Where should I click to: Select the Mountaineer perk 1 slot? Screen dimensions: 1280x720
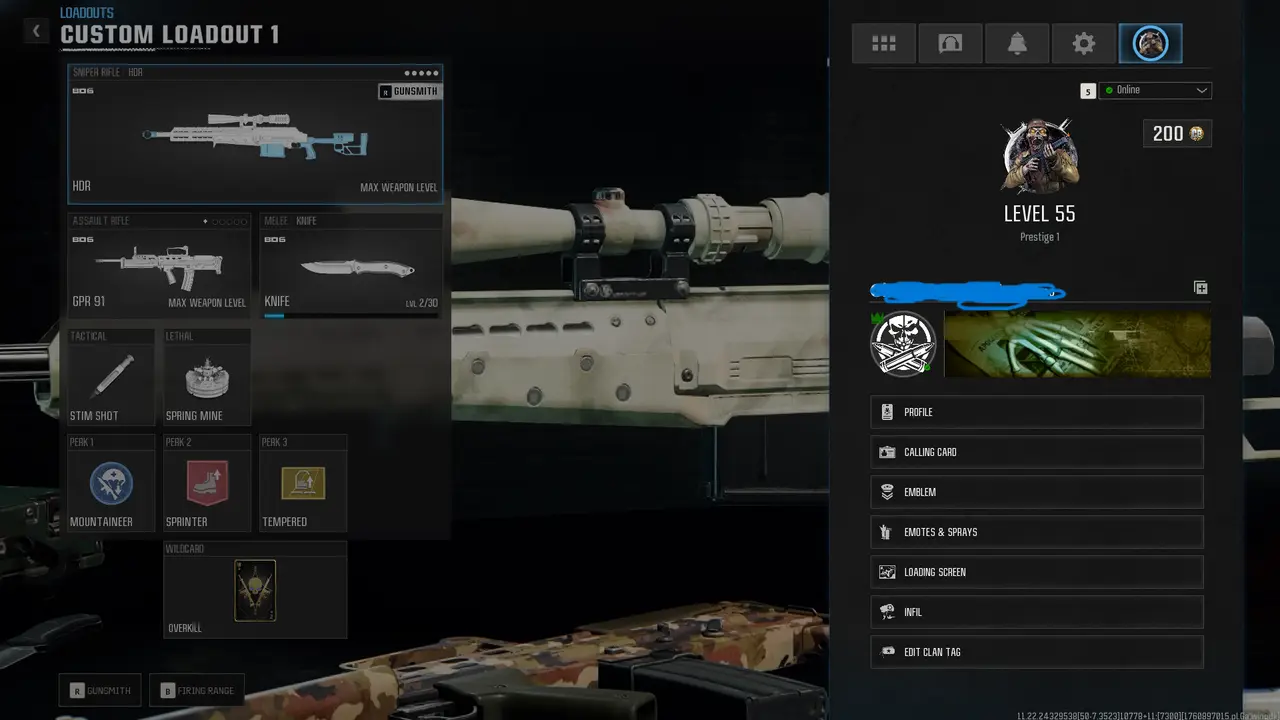(111, 484)
